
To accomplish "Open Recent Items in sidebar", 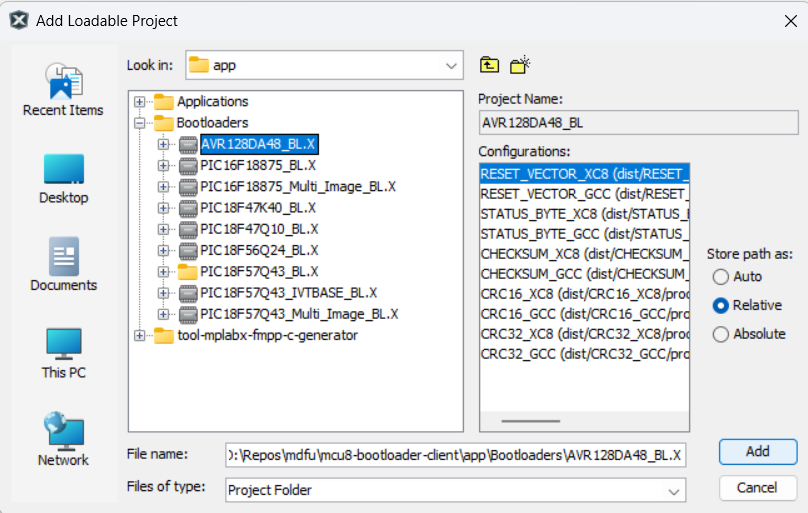I will [63, 89].
